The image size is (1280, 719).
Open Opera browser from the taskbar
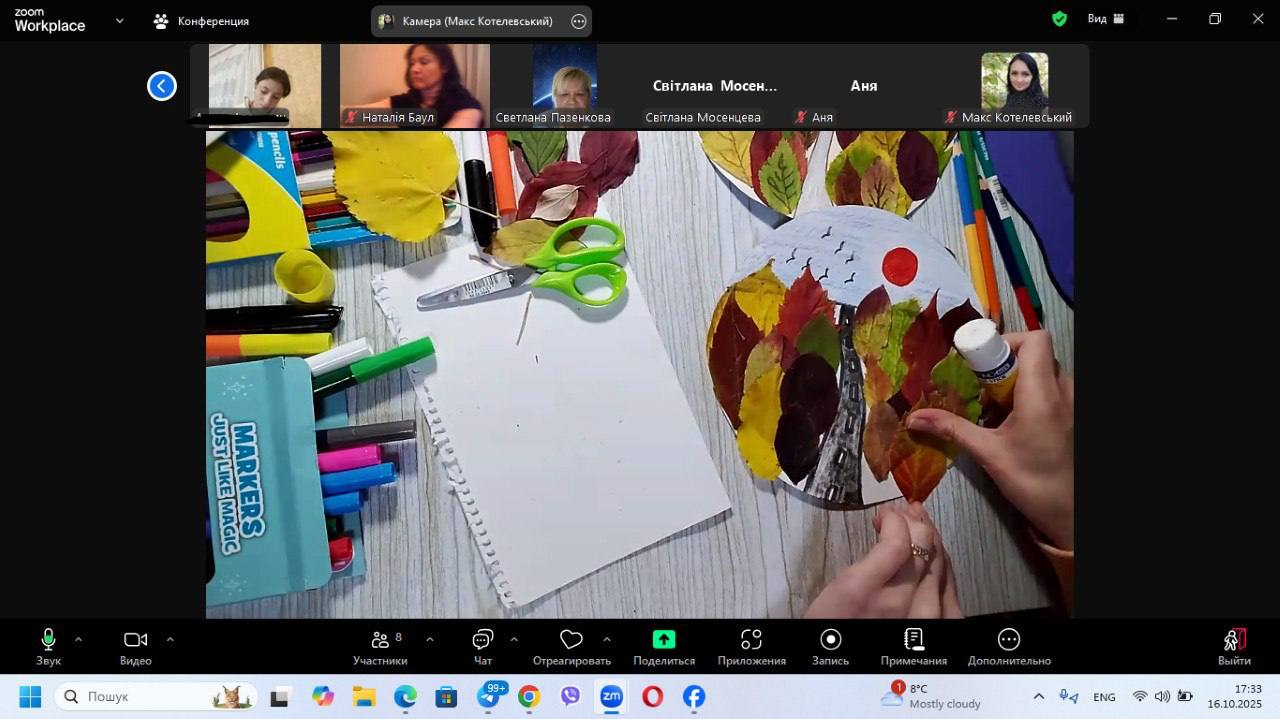tap(652, 696)
